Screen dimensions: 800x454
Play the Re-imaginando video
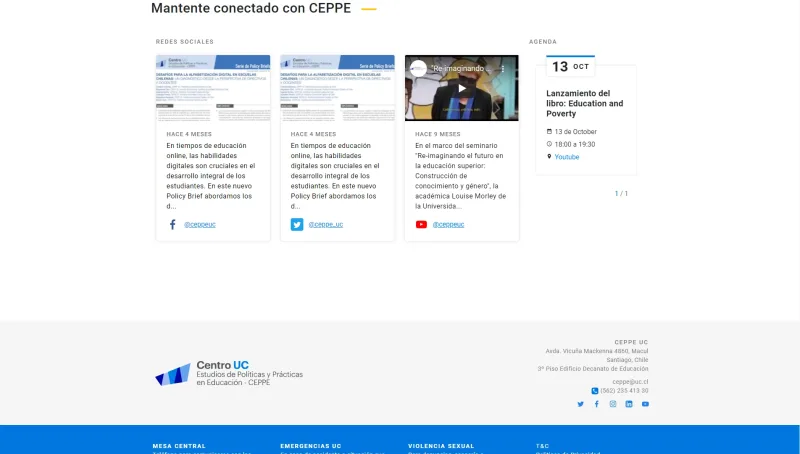coord(462,88)
